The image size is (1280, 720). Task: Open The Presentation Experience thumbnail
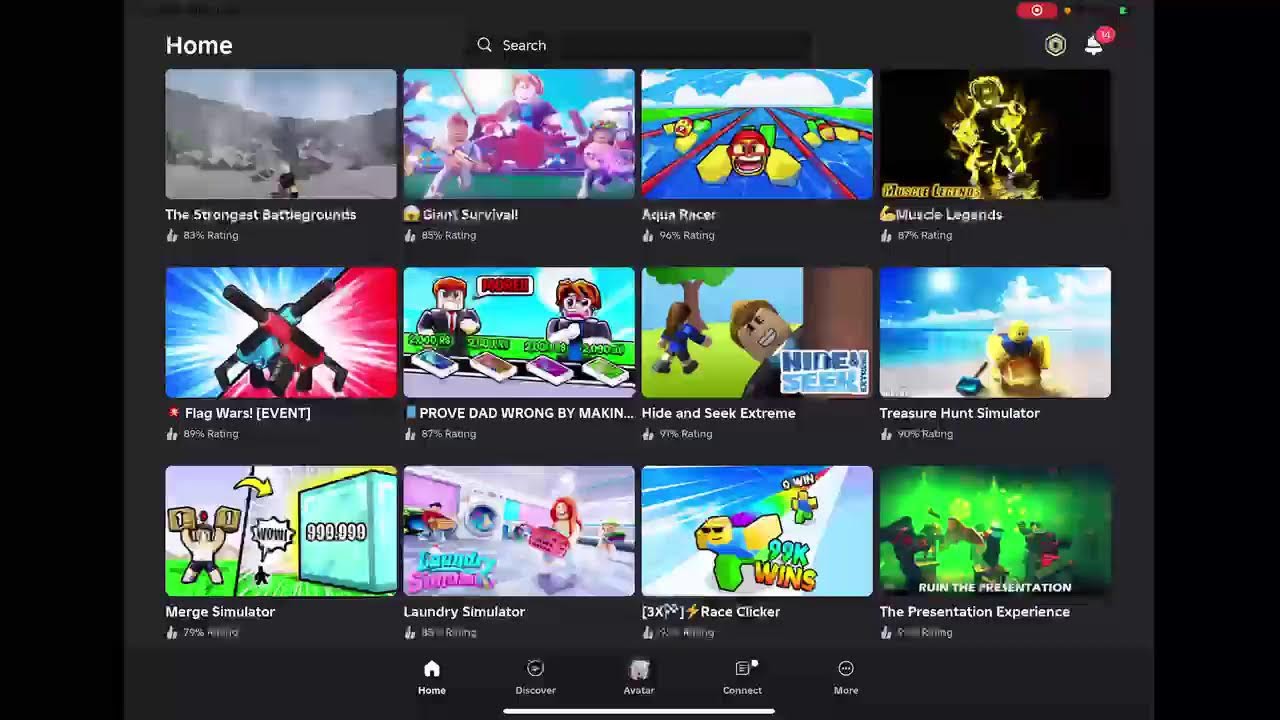click(995, 531)
